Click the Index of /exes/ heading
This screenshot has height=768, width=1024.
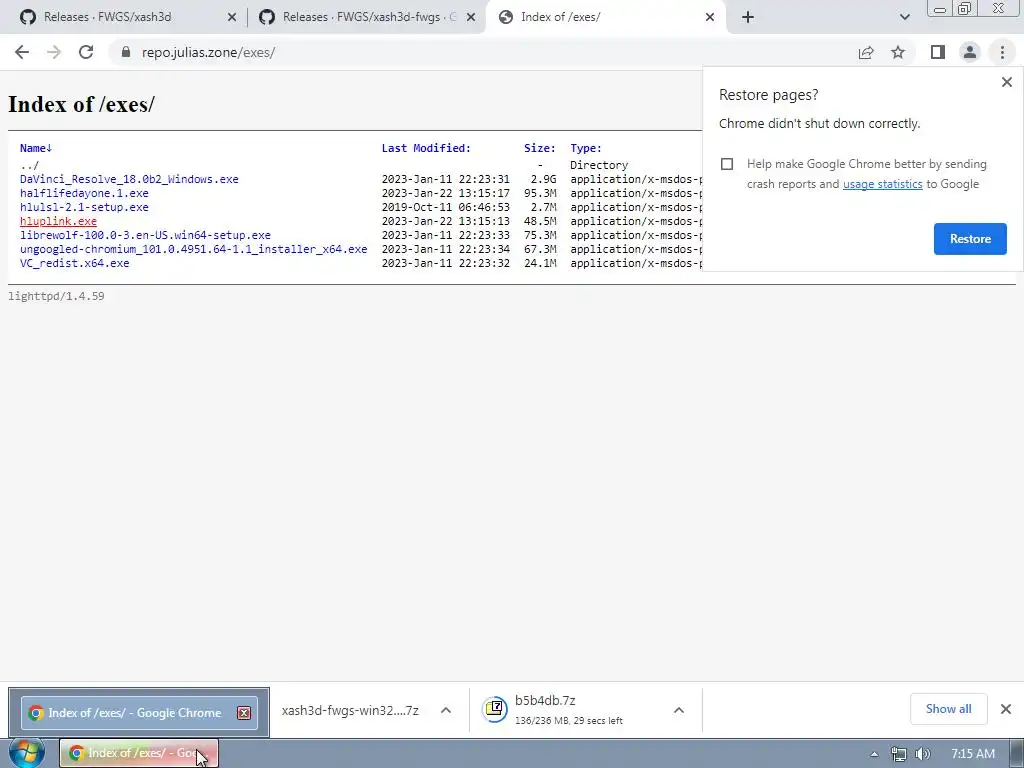pos(81,104)
